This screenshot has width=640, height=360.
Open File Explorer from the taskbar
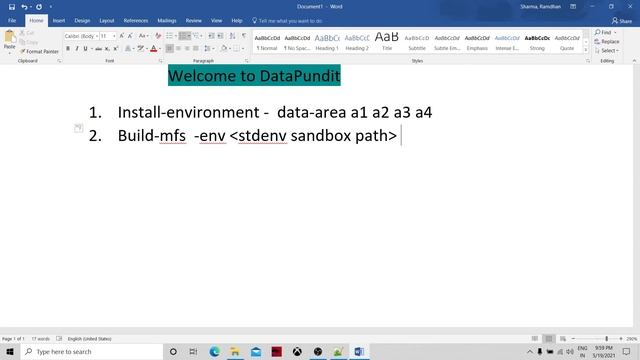pos(235,351)
